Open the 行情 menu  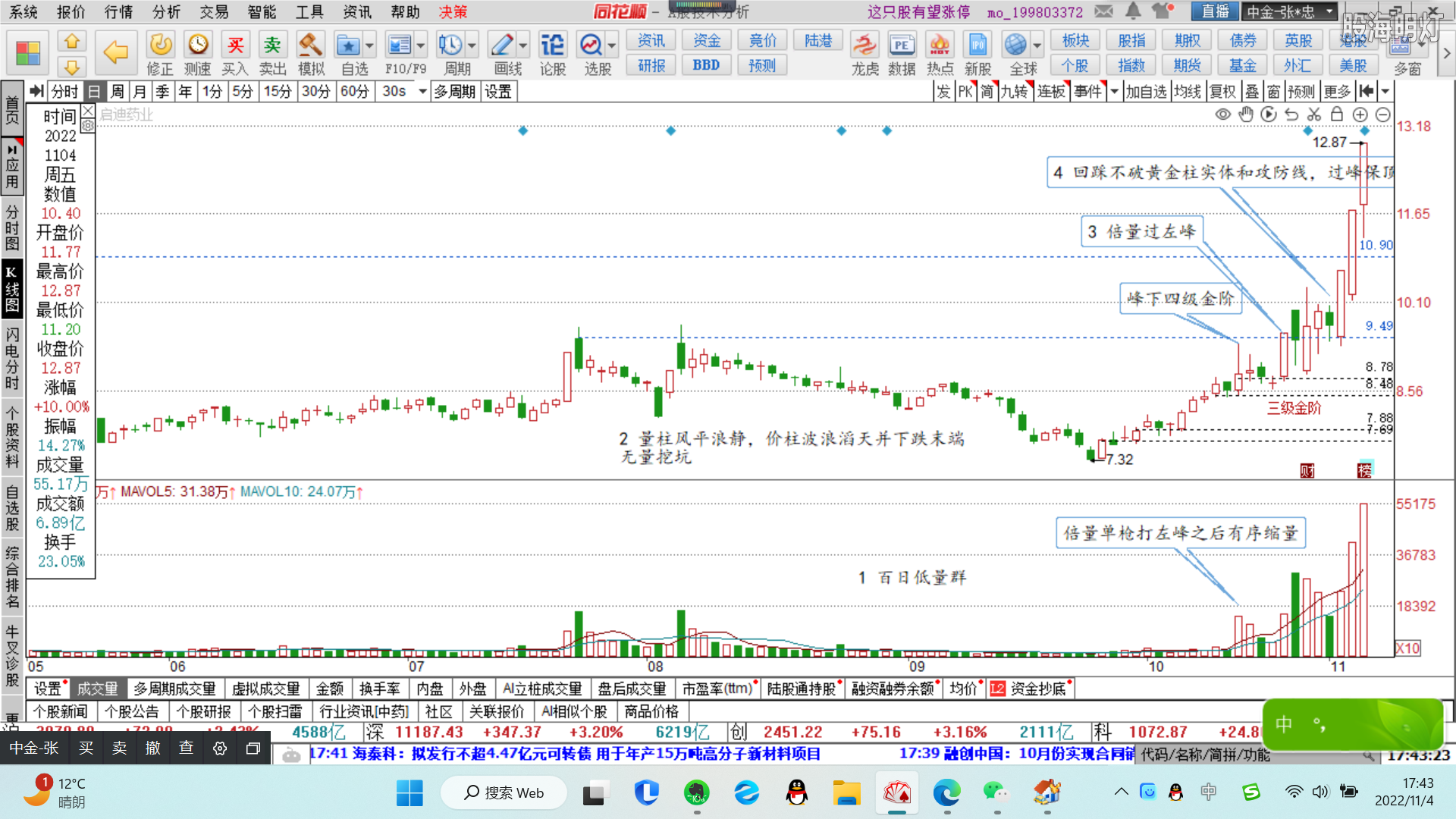point(118,11)
